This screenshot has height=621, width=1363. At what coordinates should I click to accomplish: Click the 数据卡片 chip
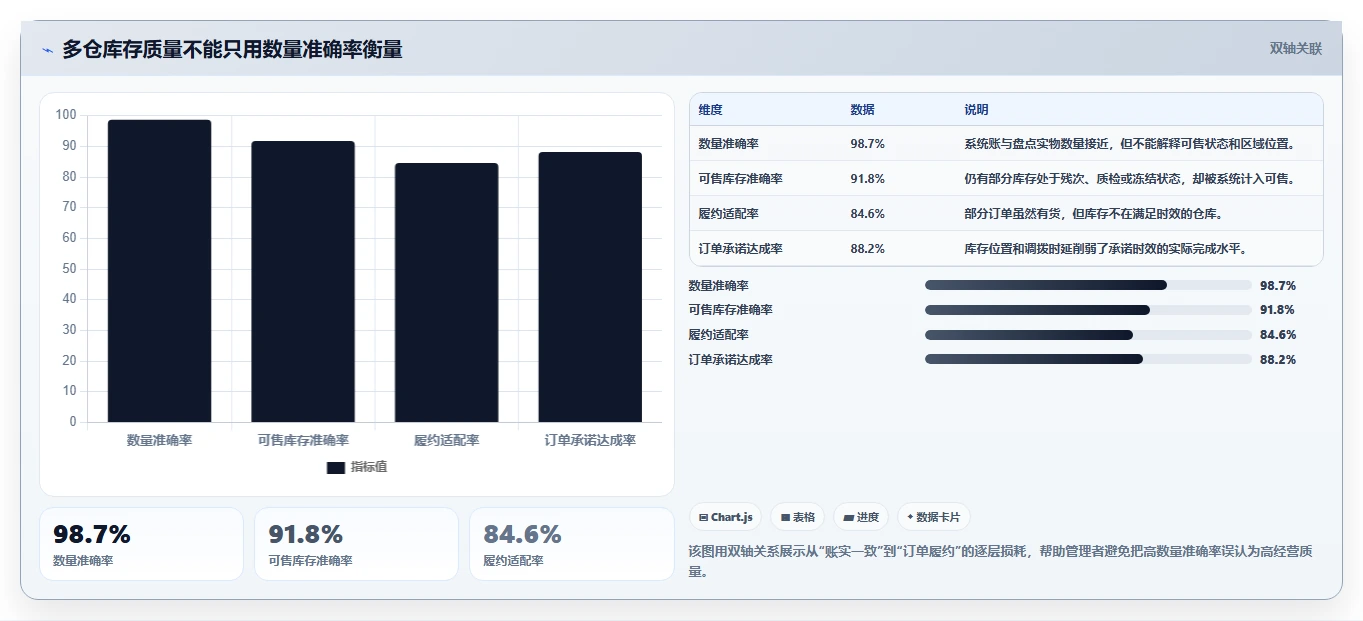(x=933, y=517)
